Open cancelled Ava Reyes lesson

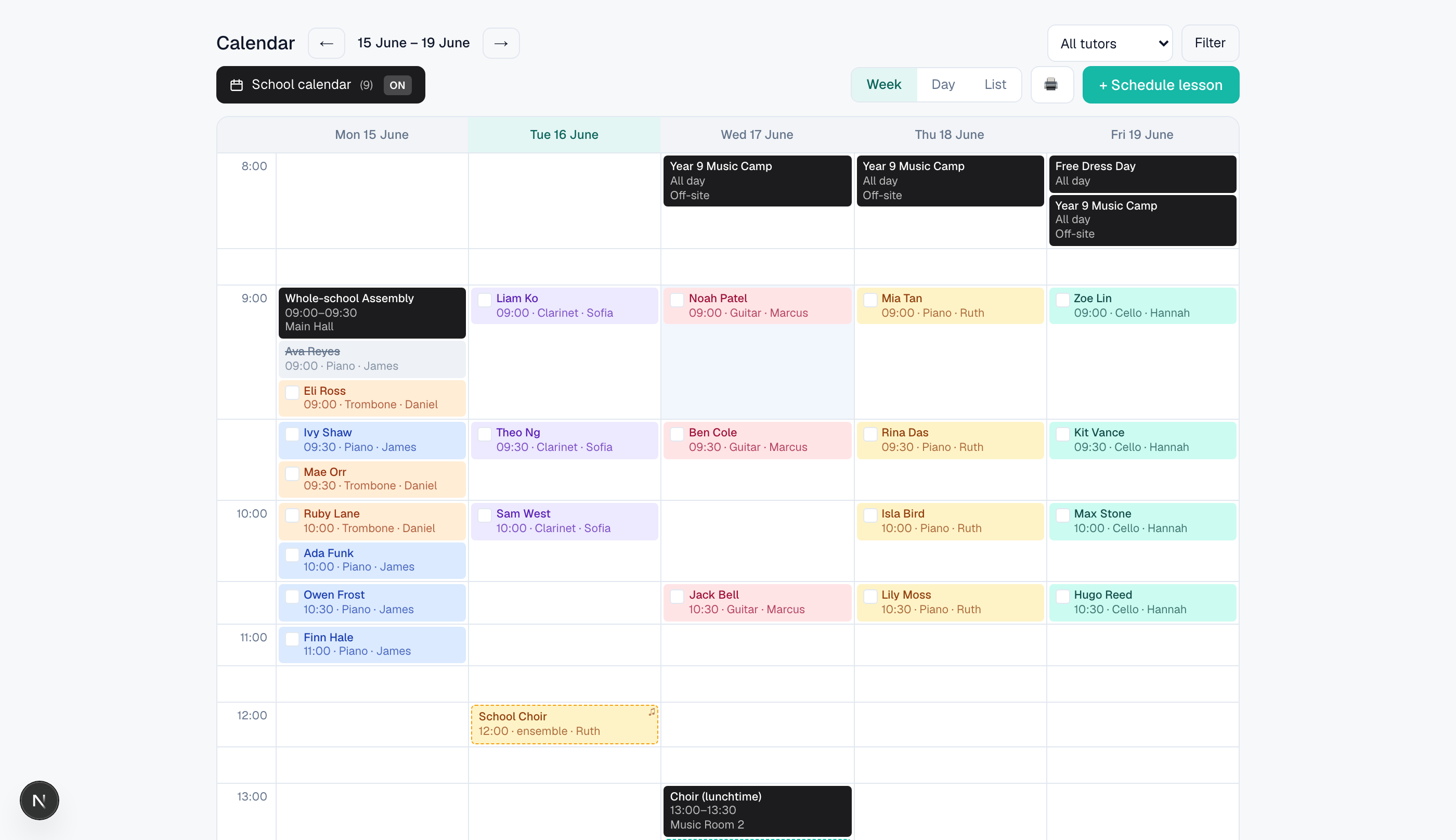point(372,359)
